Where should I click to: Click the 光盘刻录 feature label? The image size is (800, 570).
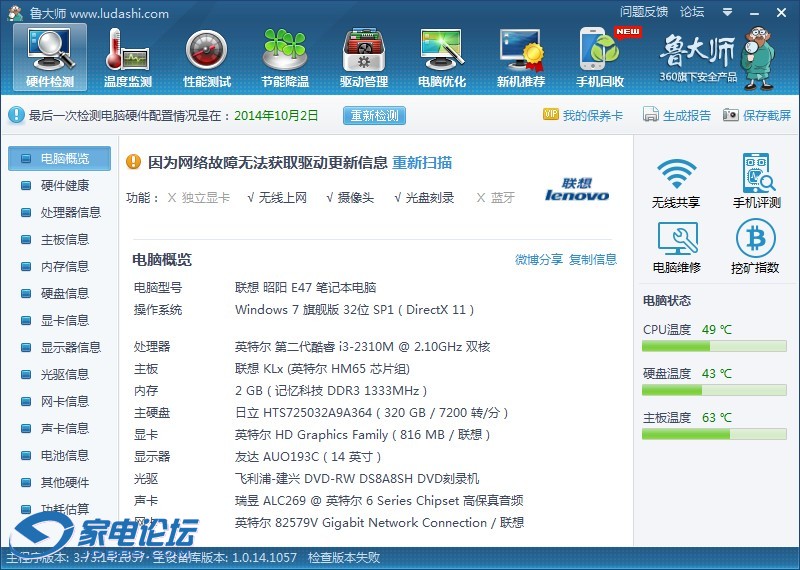(430, 197)
